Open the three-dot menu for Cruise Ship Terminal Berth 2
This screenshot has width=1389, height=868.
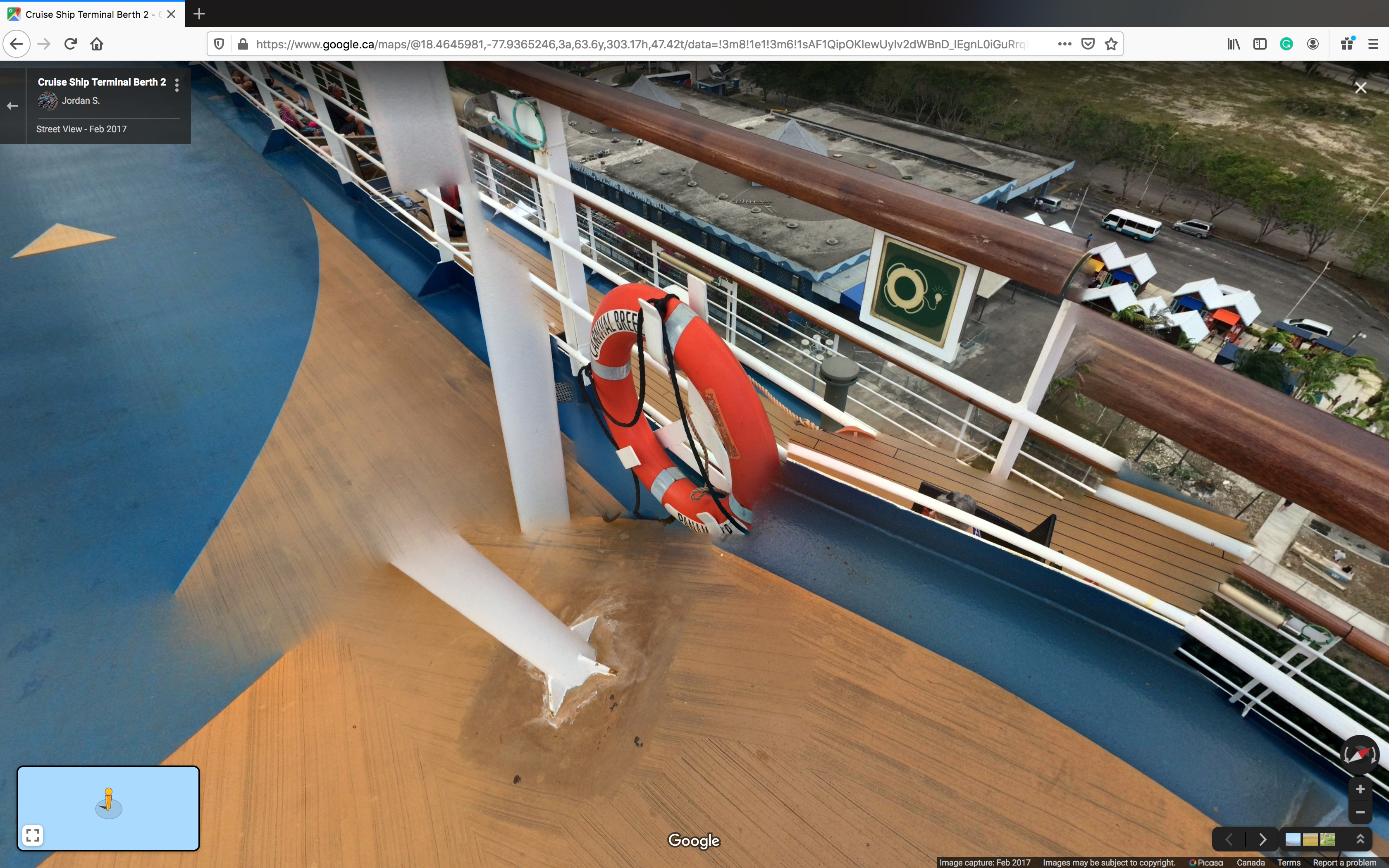click(x=177, y=85)
